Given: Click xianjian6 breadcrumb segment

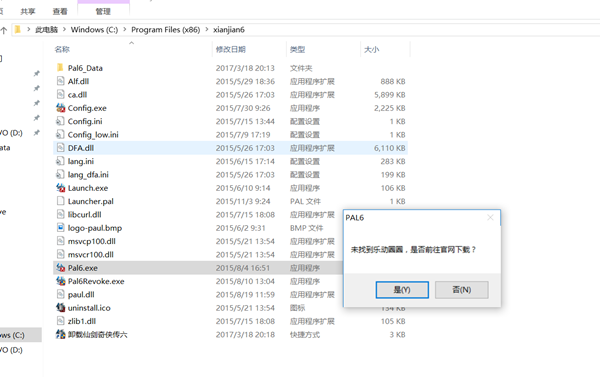Looking at the screenshot, I should [229, 29].
